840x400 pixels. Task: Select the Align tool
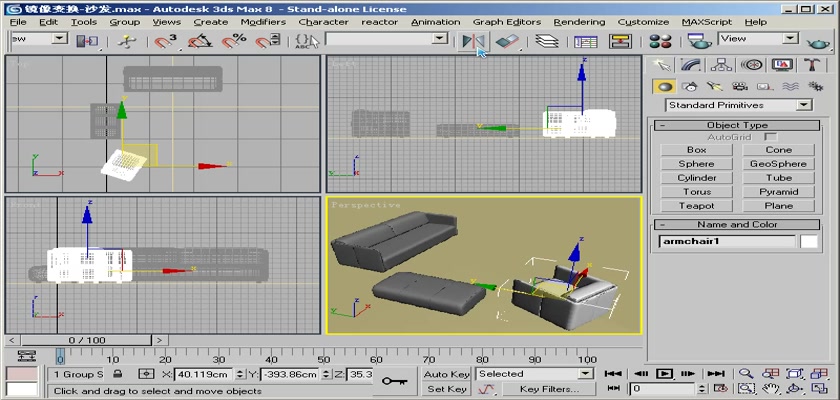(x=508, y=41)
